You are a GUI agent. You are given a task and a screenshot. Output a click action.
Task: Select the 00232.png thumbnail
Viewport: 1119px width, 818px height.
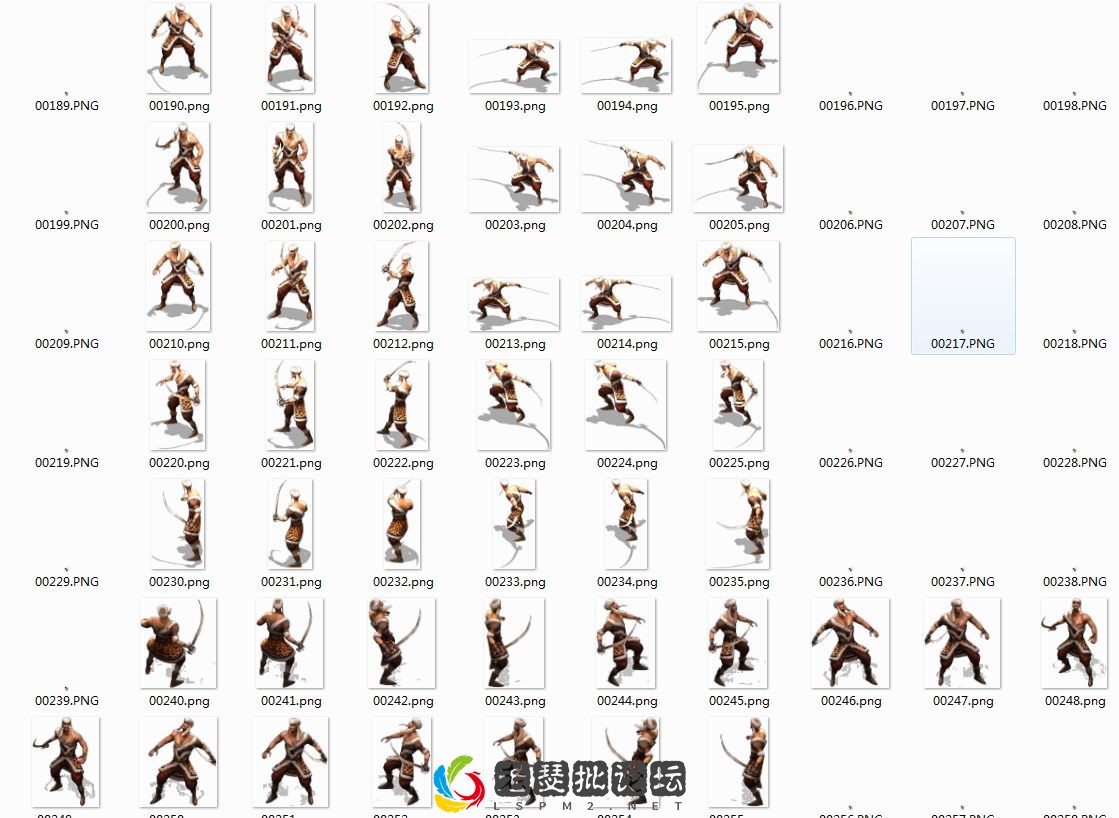[402, 524]
